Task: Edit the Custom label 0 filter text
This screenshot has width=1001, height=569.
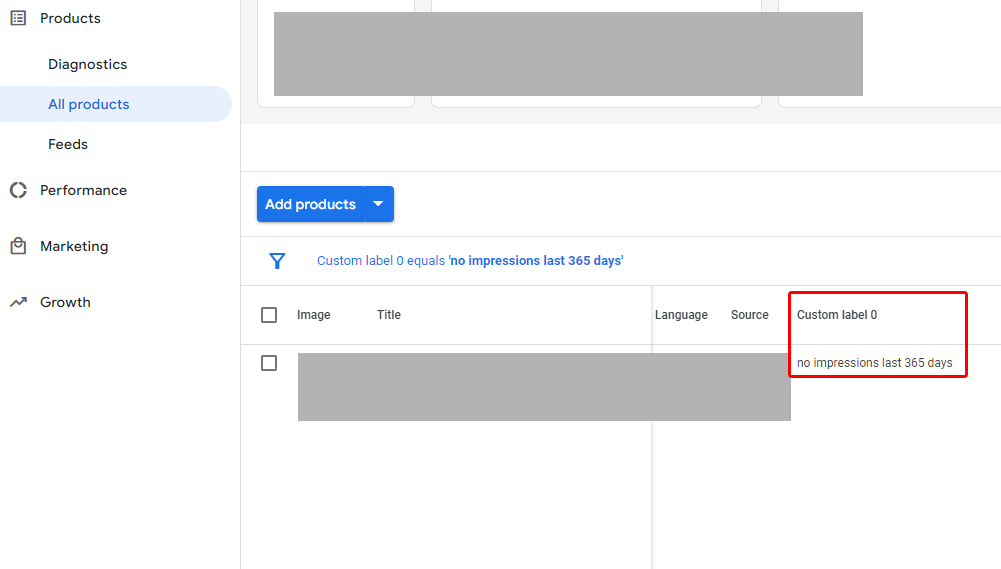Action: tap(470, 261)
